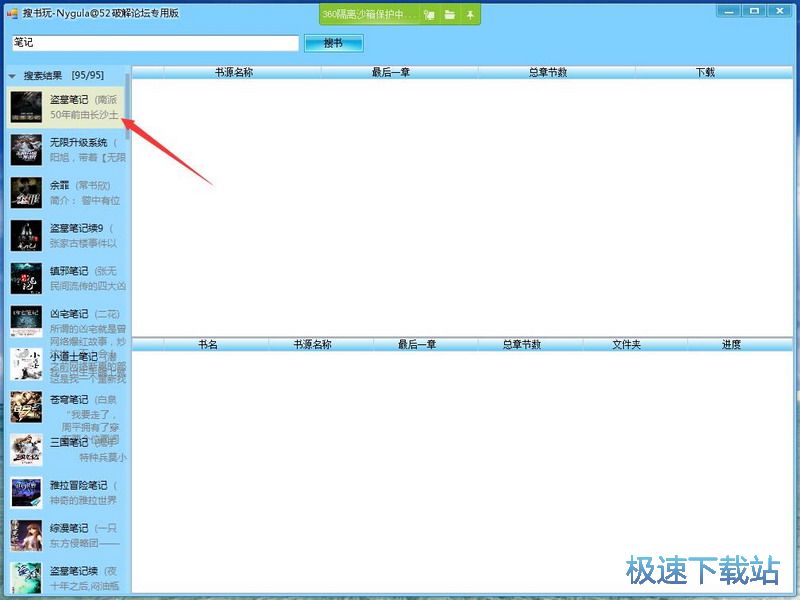Focus the search box containing 笔记
The height and width of the screenshot is (600, 800).
155,43
